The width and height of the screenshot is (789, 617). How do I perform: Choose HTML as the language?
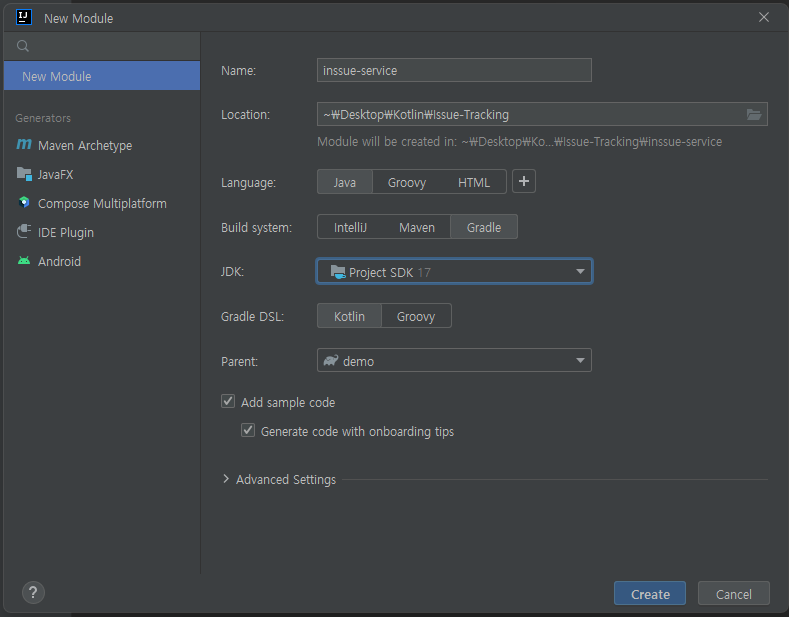[474, 182]
